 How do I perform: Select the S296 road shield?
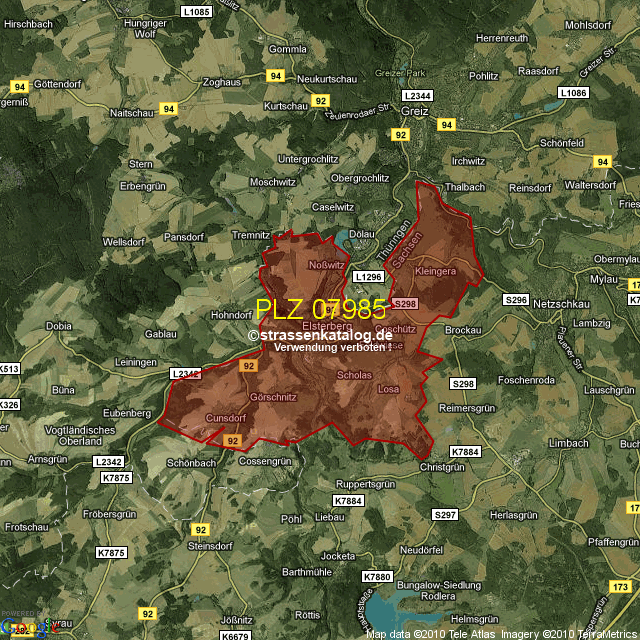515,299
